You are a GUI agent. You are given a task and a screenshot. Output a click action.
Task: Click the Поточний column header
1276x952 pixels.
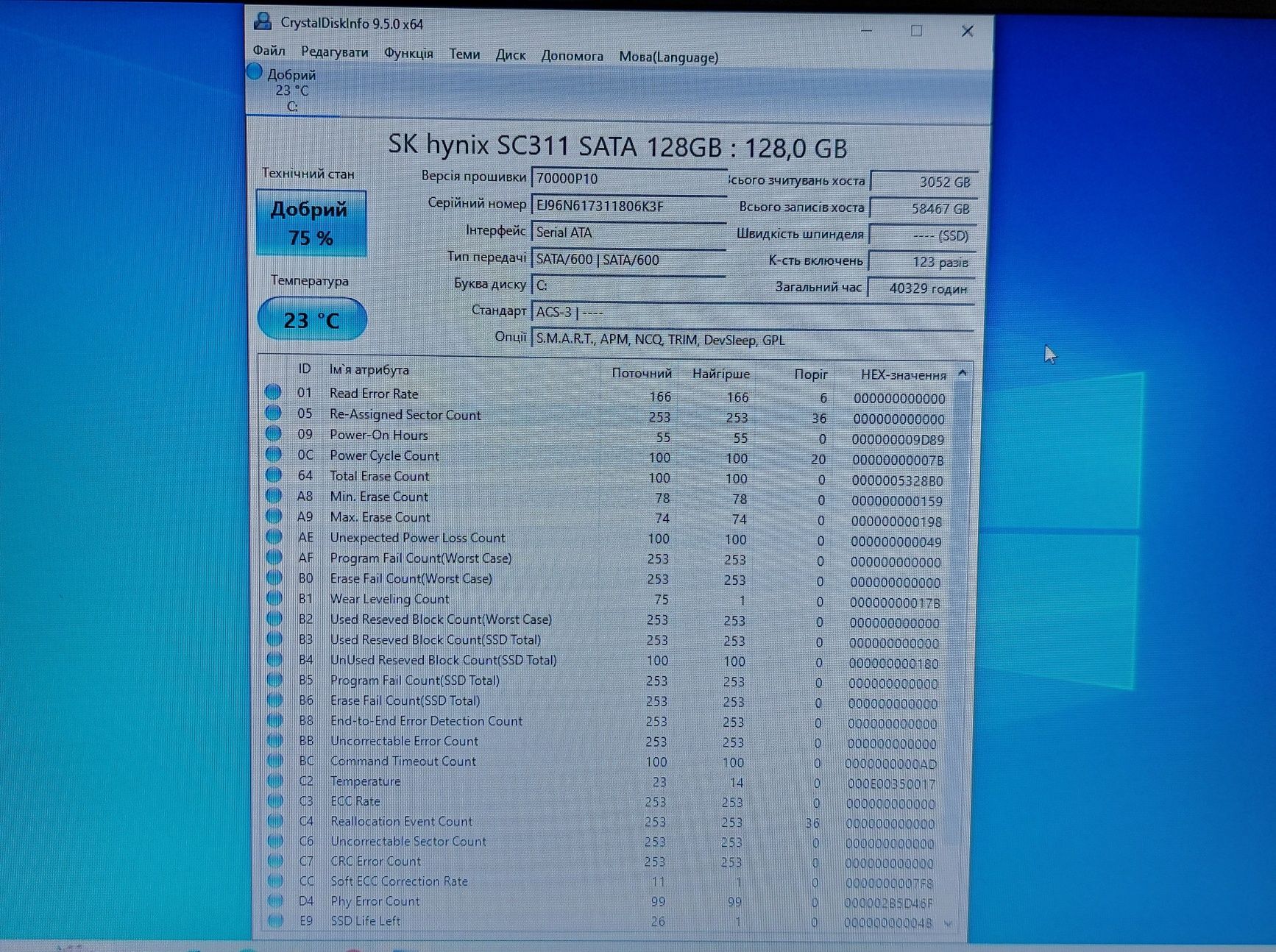click(x=642, y=373)
